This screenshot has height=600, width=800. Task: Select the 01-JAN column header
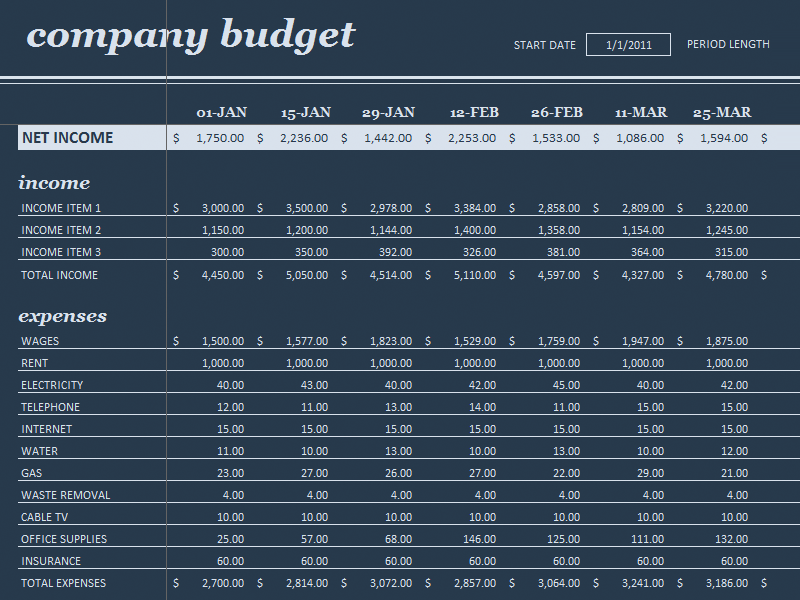tap(221, 112)
